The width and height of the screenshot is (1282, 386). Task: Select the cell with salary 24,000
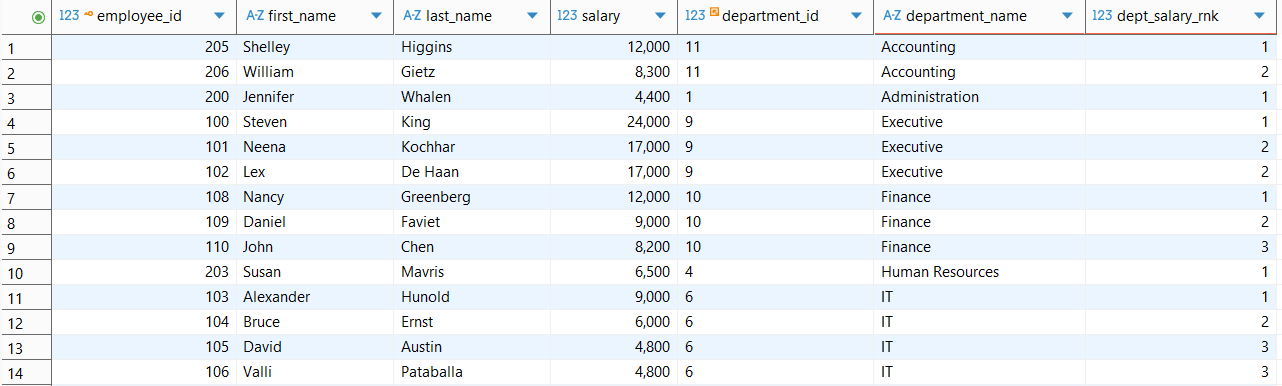click(x=614, y=122)
